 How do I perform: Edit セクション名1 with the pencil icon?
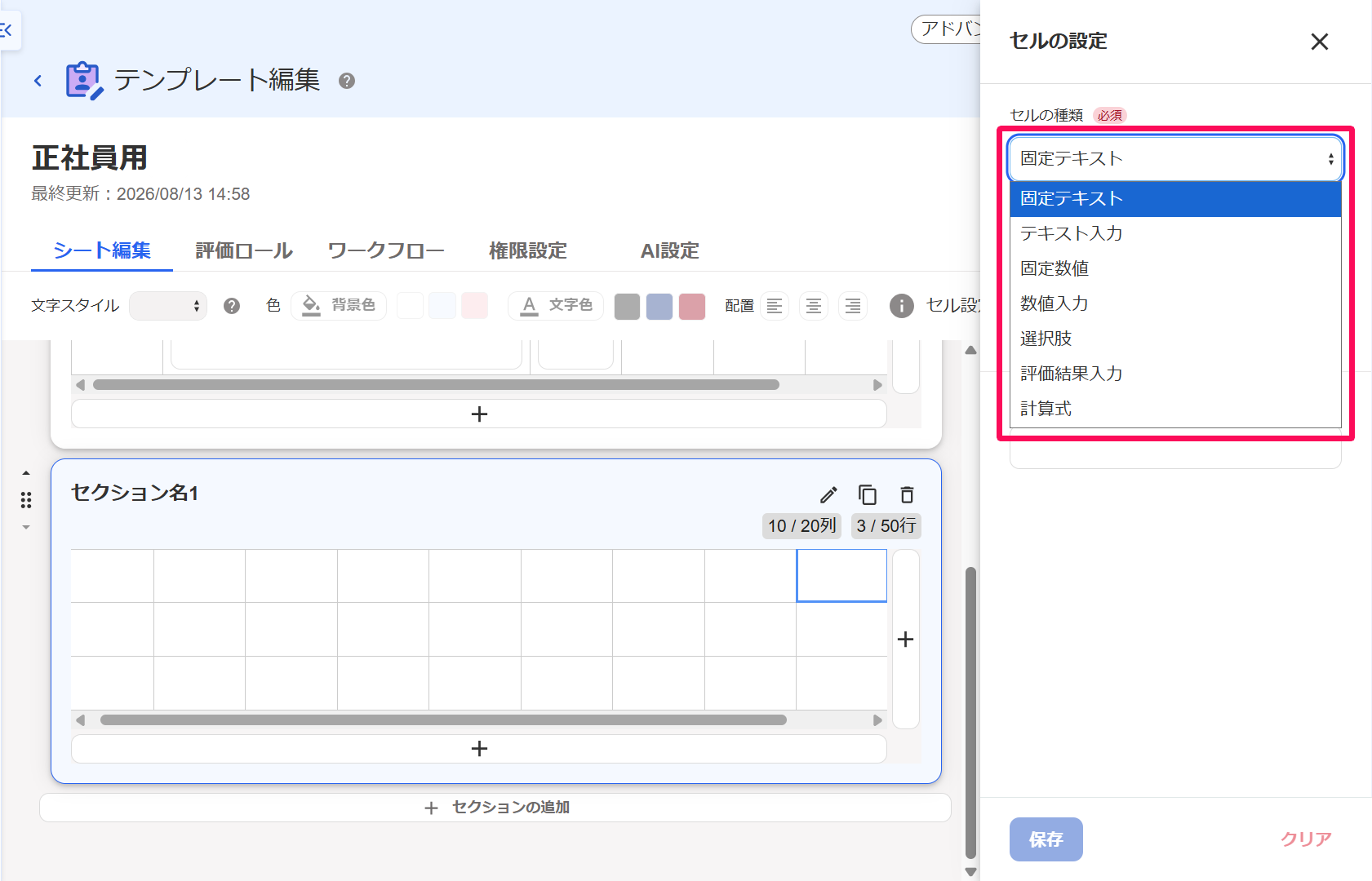[828, 495]
